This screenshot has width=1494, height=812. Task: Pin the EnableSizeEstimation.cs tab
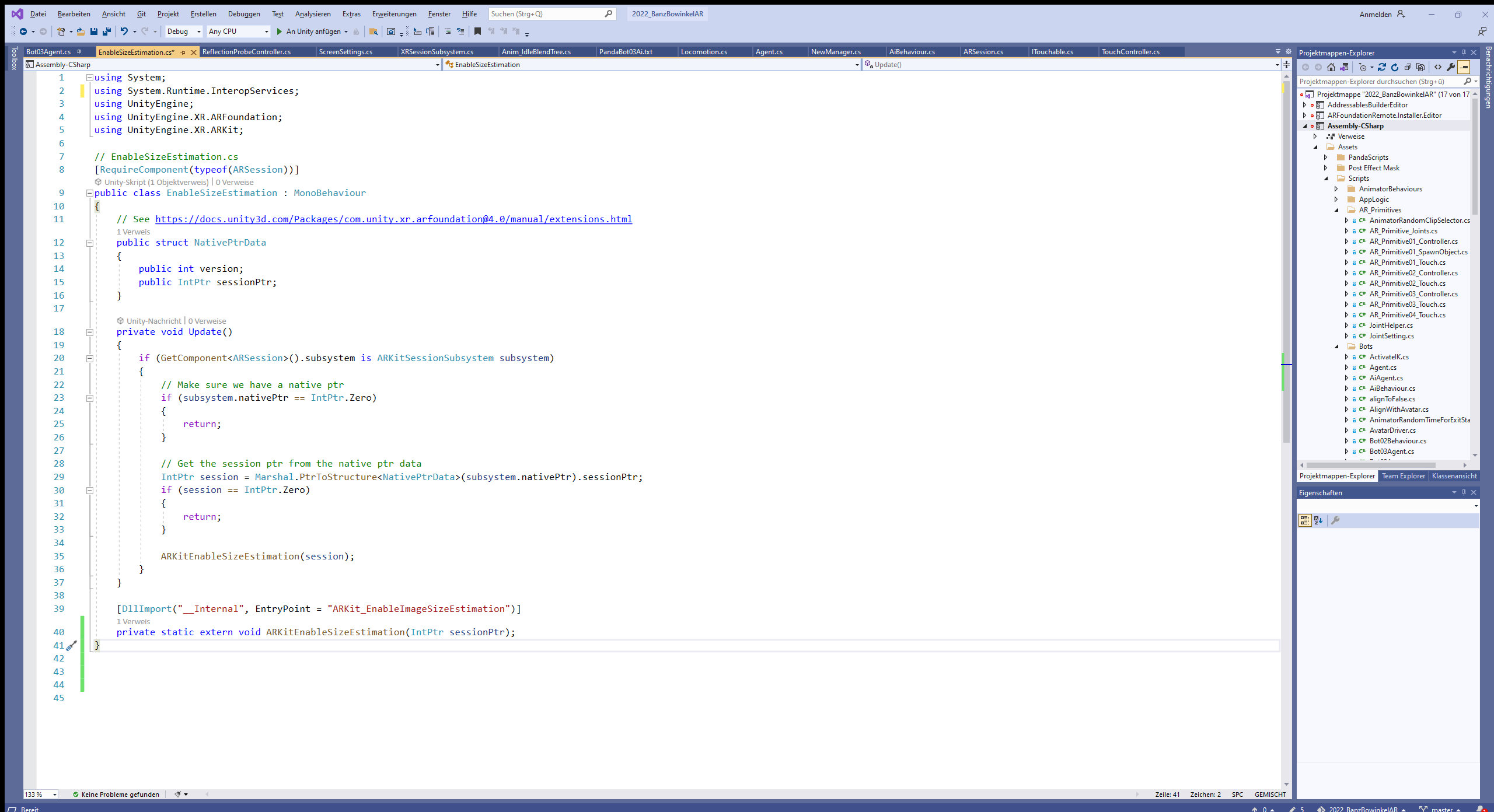tap(183, 51)
